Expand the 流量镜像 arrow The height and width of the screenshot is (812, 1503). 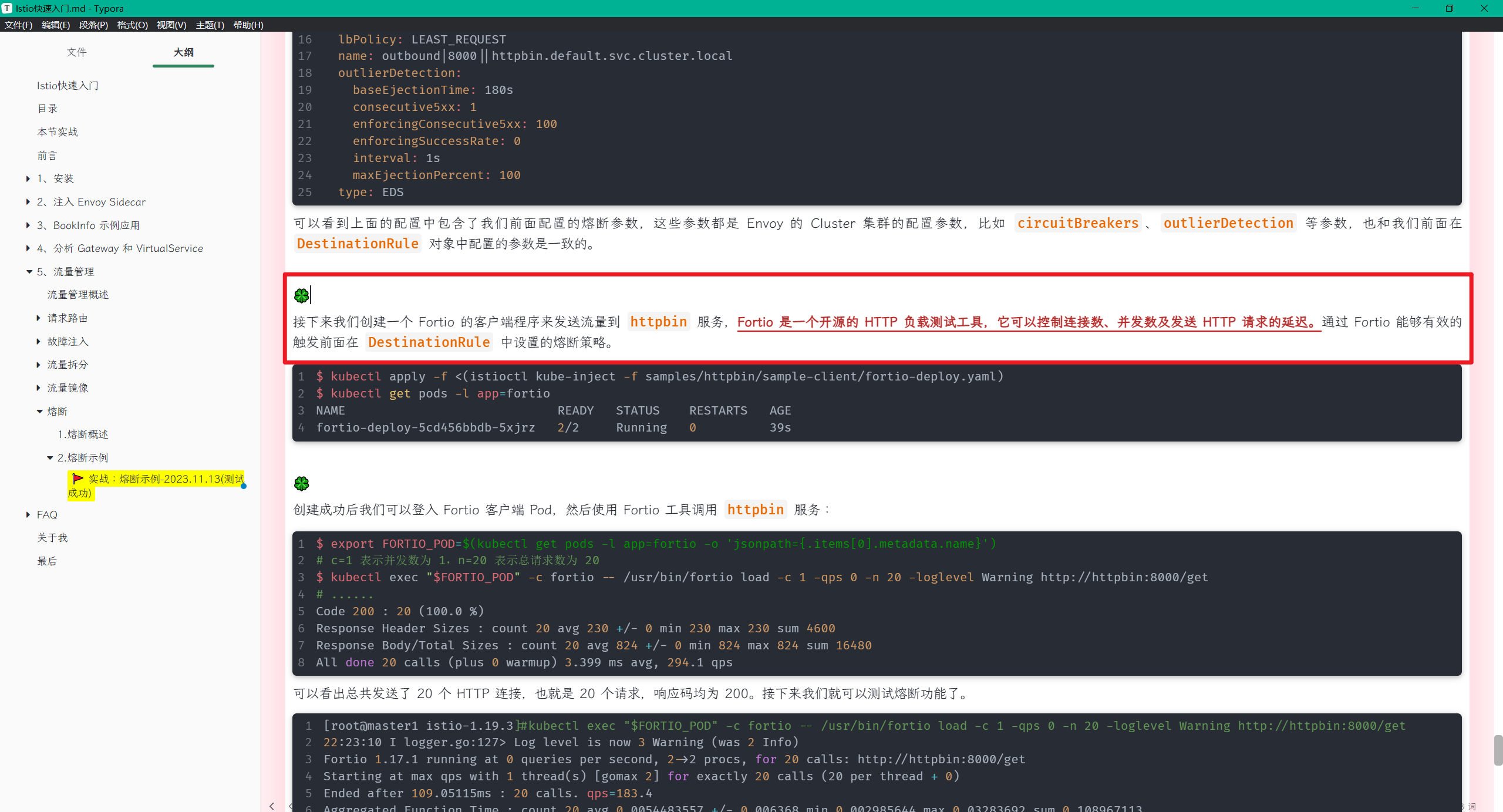point(39,388)
